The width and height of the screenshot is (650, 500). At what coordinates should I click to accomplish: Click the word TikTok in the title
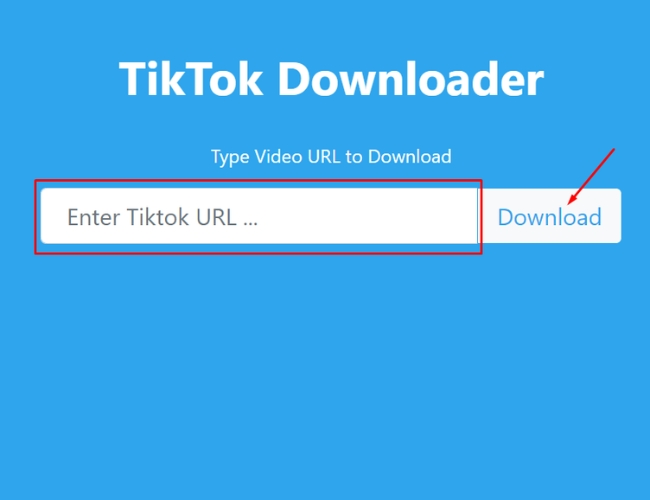click(x=191, y=79)
